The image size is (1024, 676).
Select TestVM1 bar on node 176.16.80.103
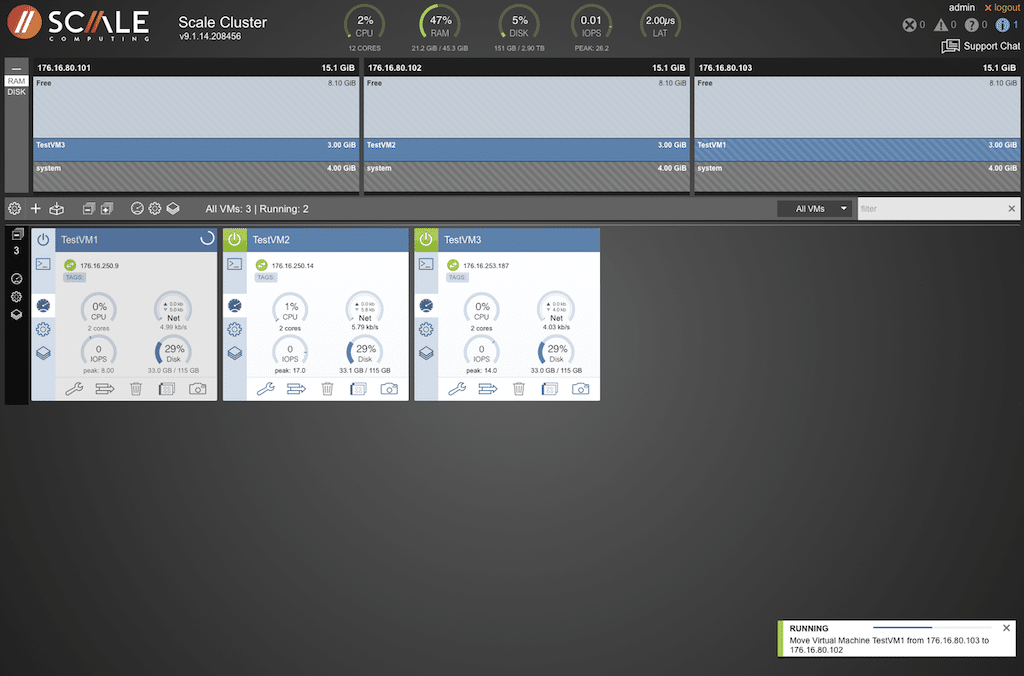pos(857,150)
